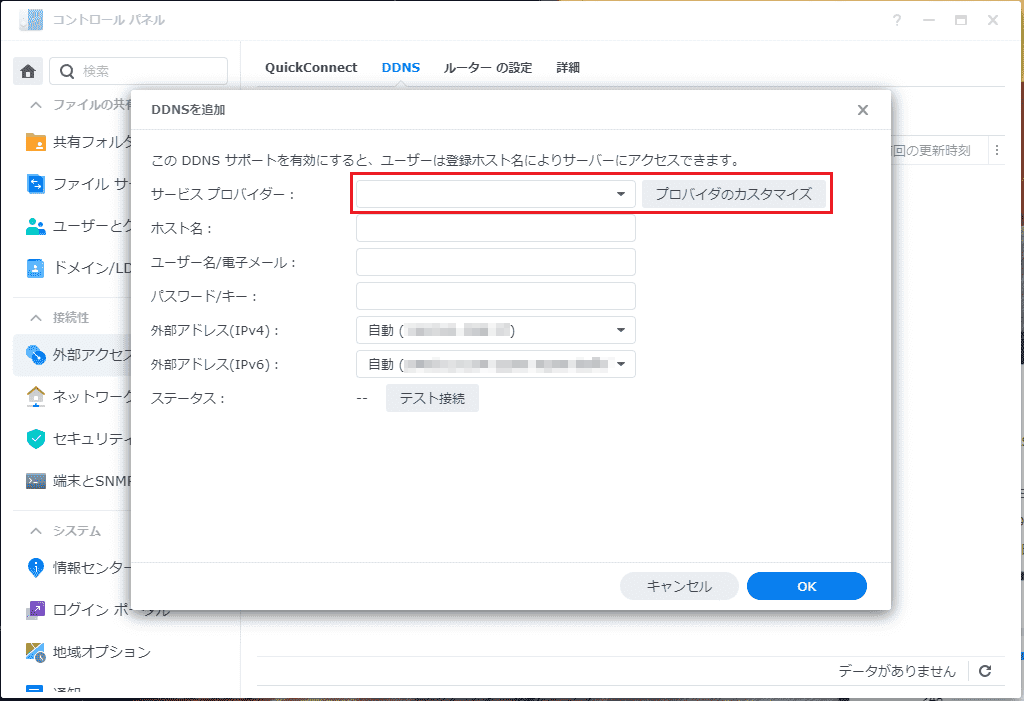Select the DDNS tab

(x=401, y=67)
